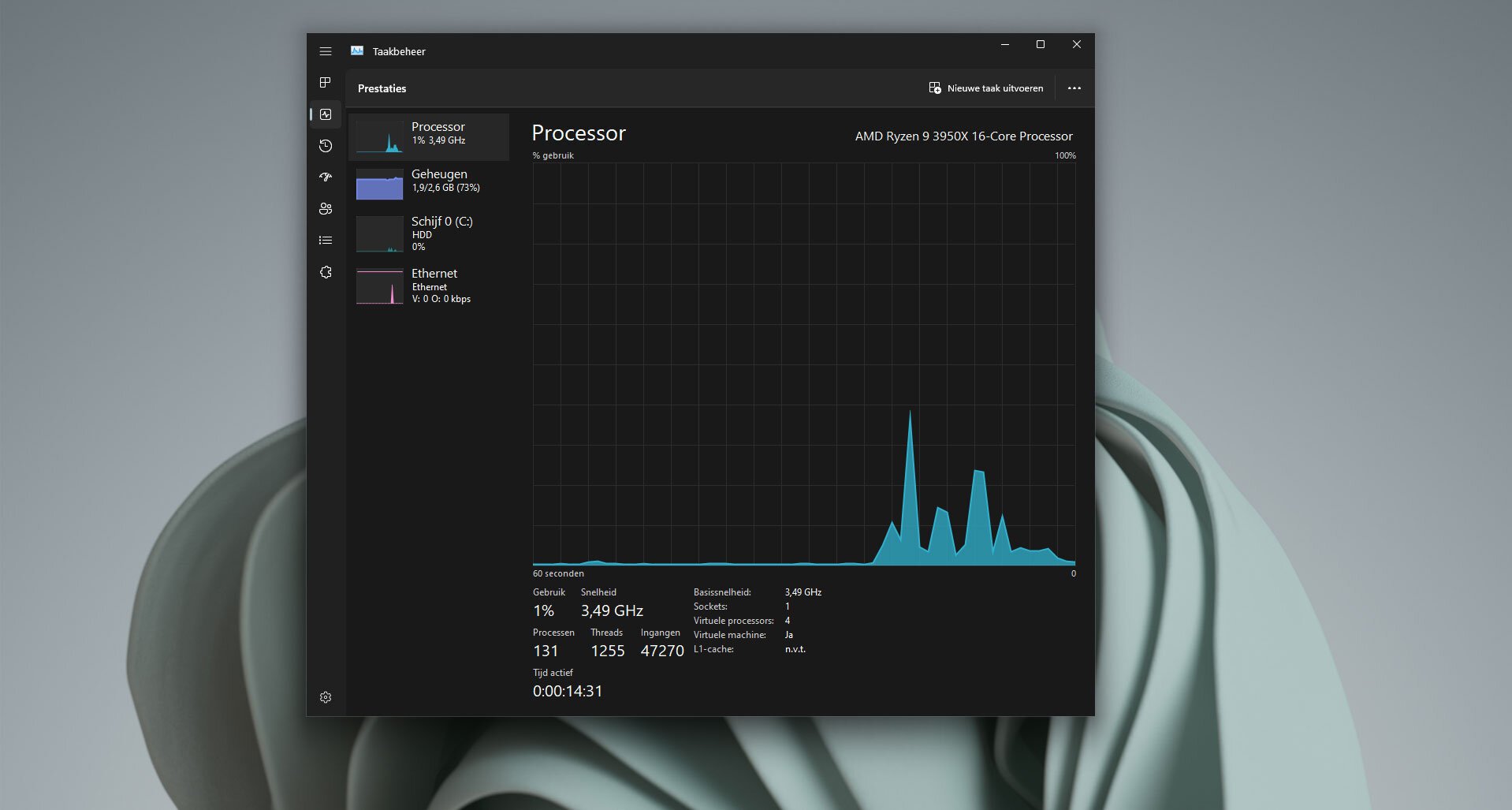Maximize the Taakbeheer window

(x=1041, y=45)
